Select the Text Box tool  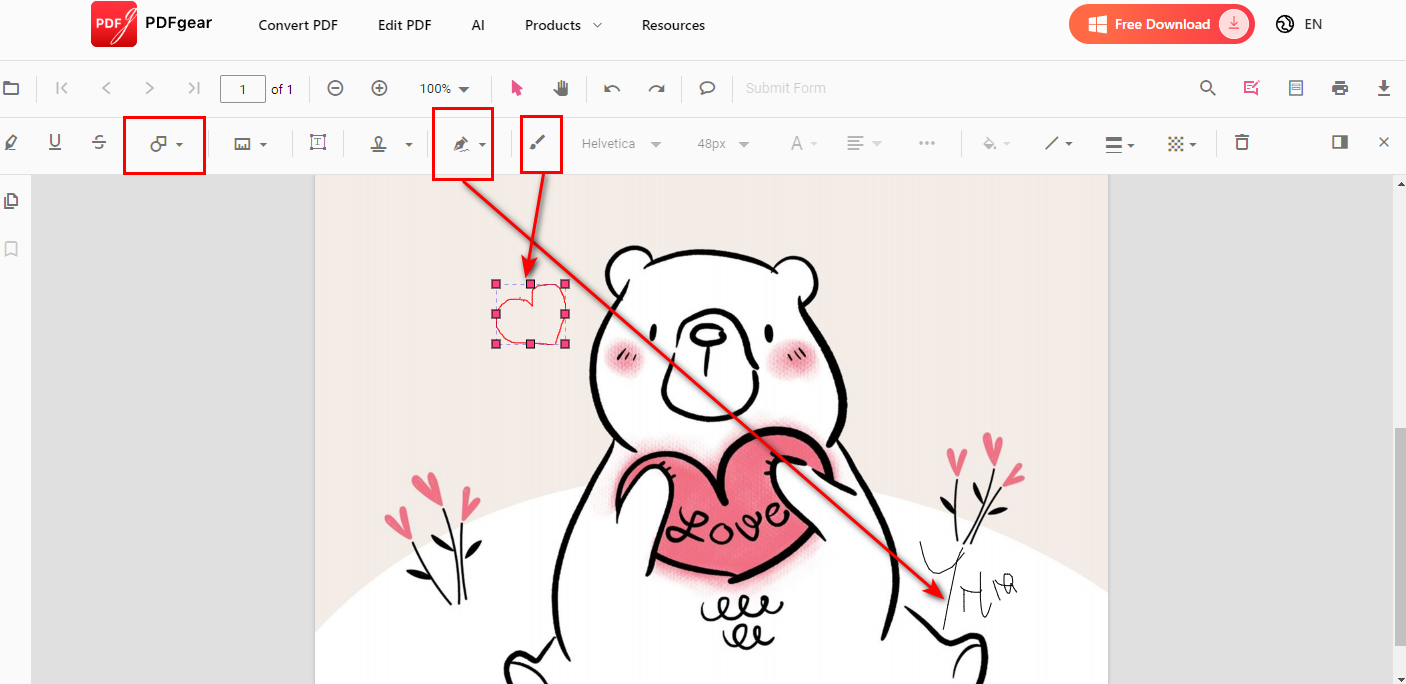(317, 142)
